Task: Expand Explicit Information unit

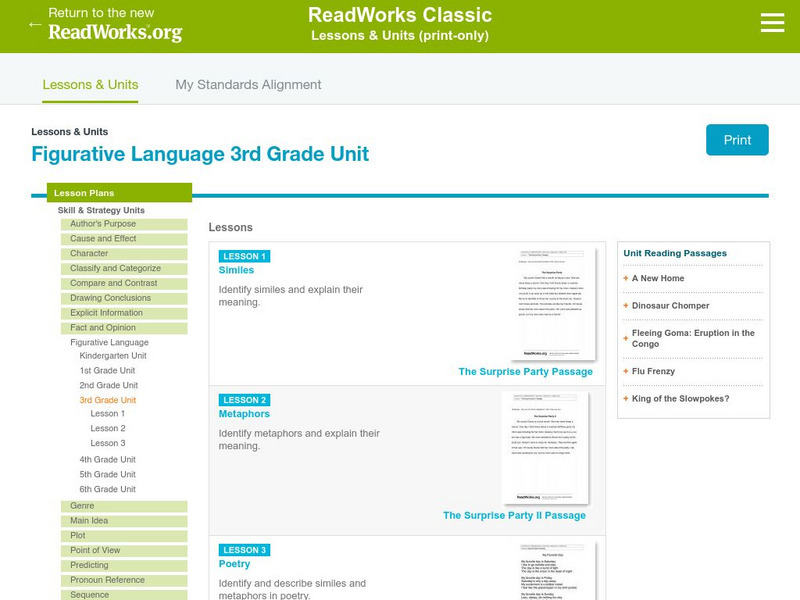Action: pos(124,313)
